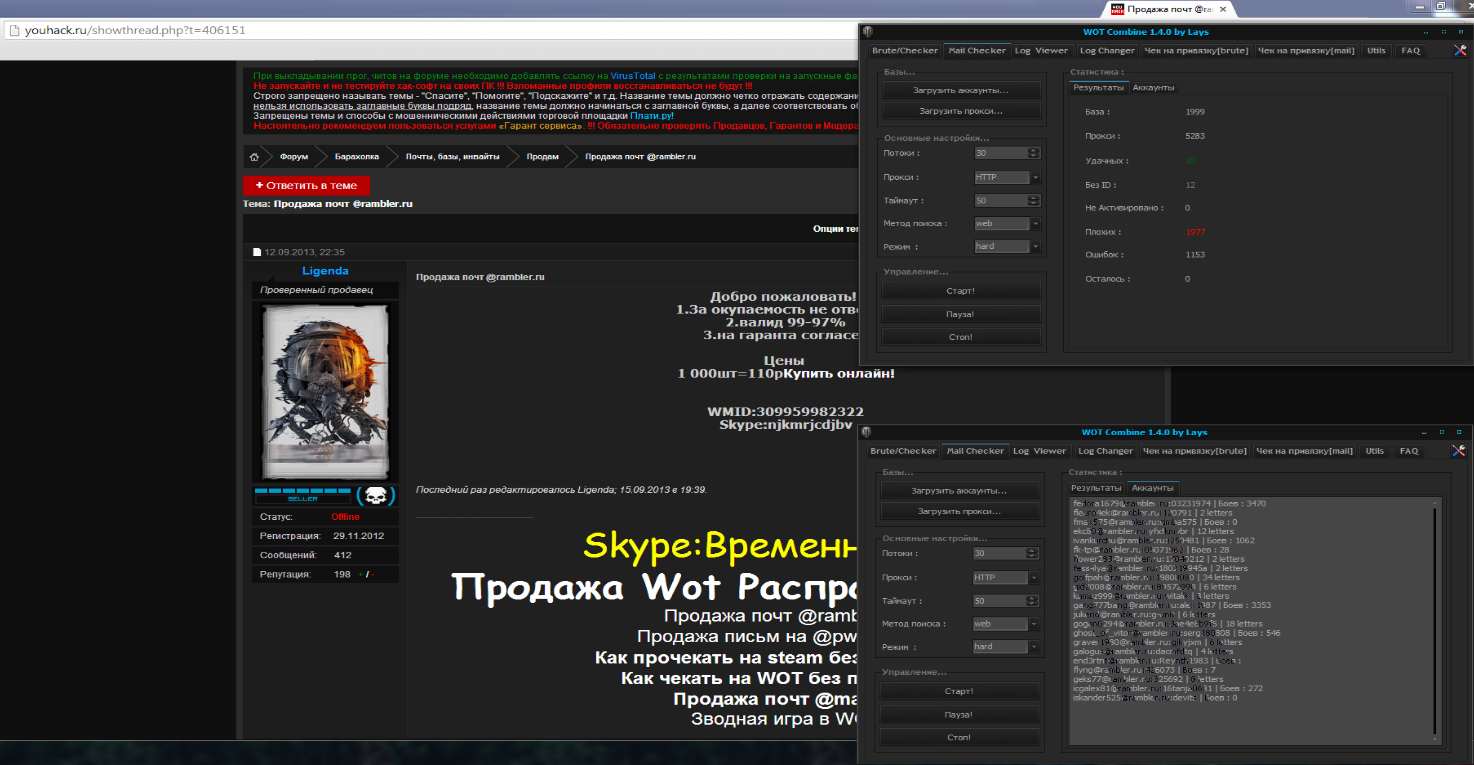Open the Ligenda user profile link
The image size is (1474, 765).
[x=326, y=271]
